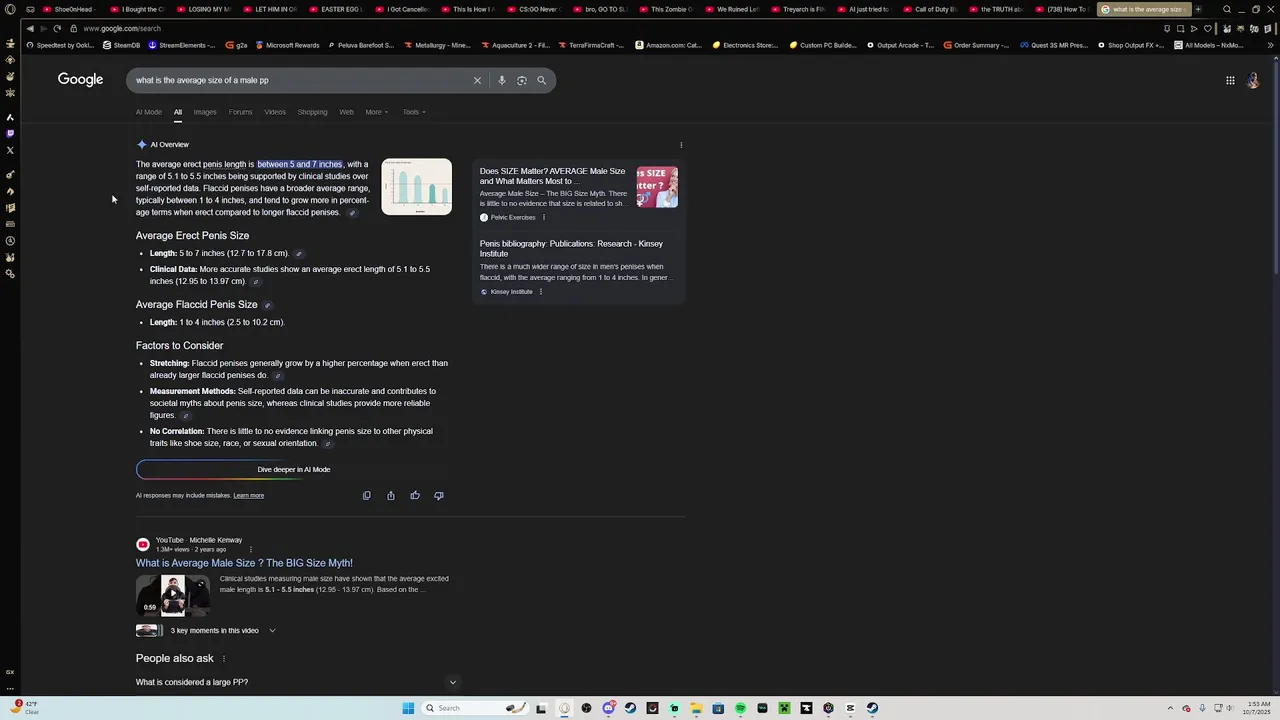The width and height of the screenshot is (1280, 720).
Task: Open 'Does SIZE Matter?' source card
Action: tap(552, 176)
